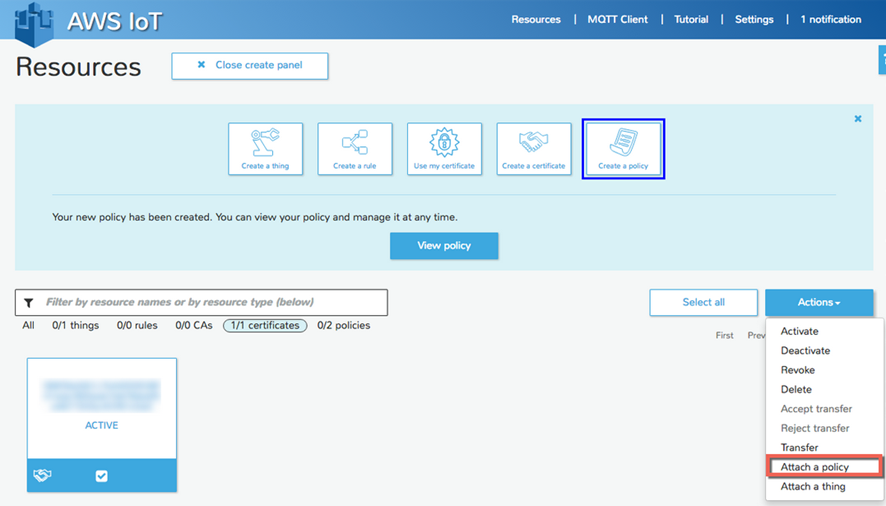Open the Create a certificate tile
Screen dimensions: 886x506
click(534, 148)
